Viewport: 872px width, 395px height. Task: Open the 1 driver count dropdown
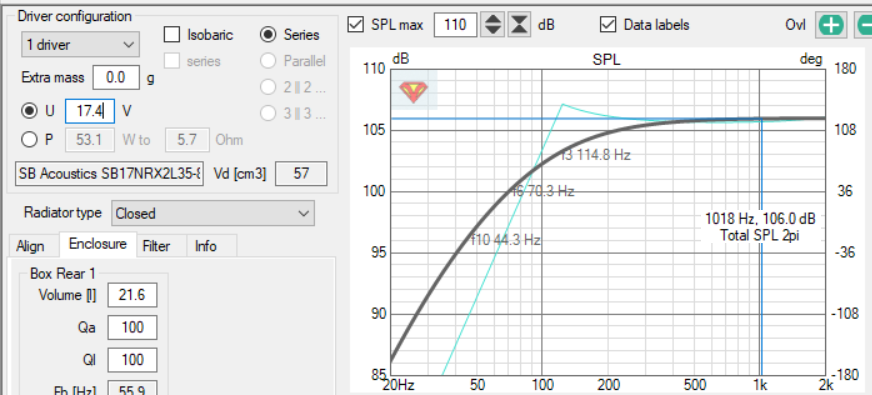(81, 45)
